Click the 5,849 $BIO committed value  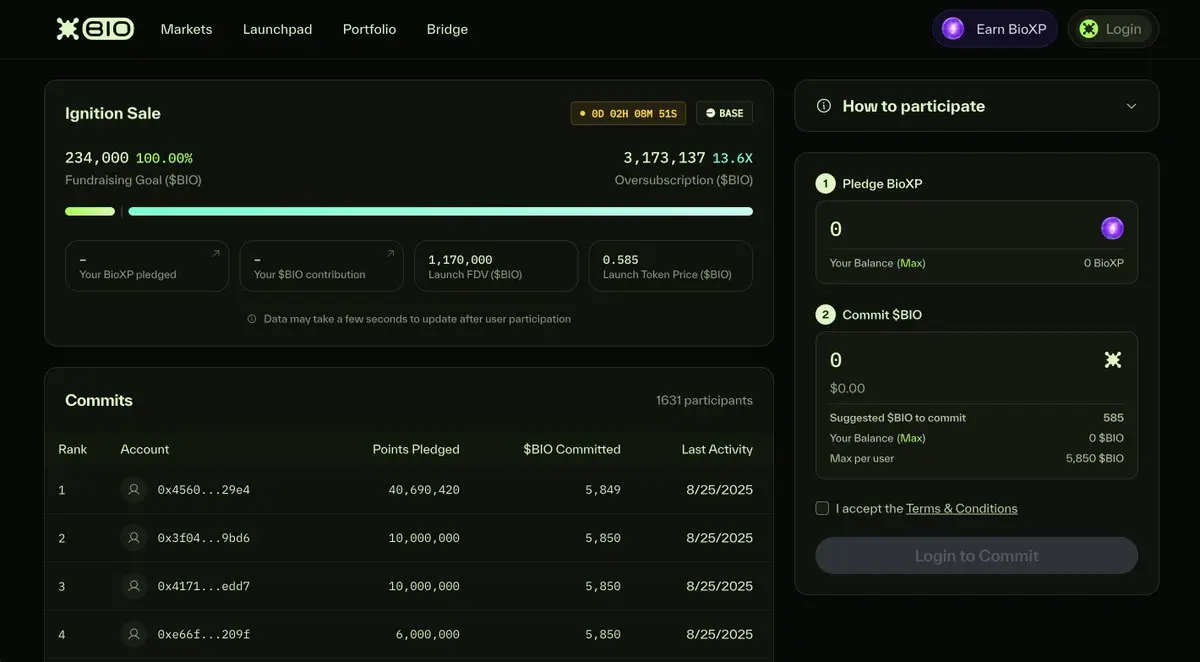tap(603, 490)
